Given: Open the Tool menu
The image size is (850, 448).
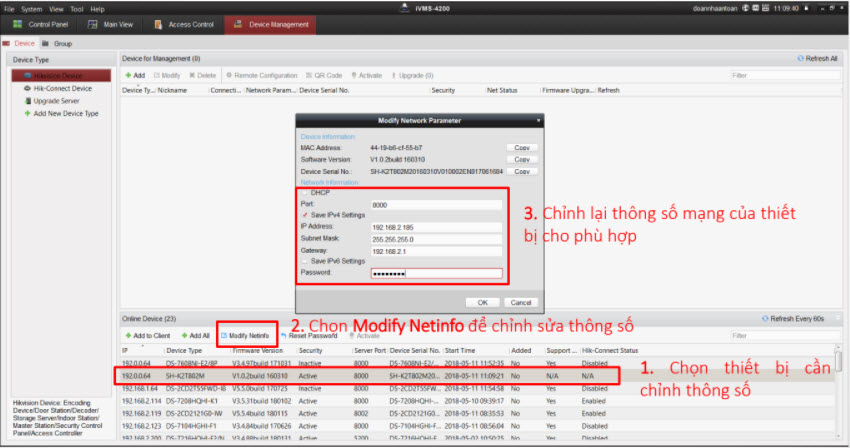Looking at the screenshot, I should pyautogui.click(x=76, y=8).
